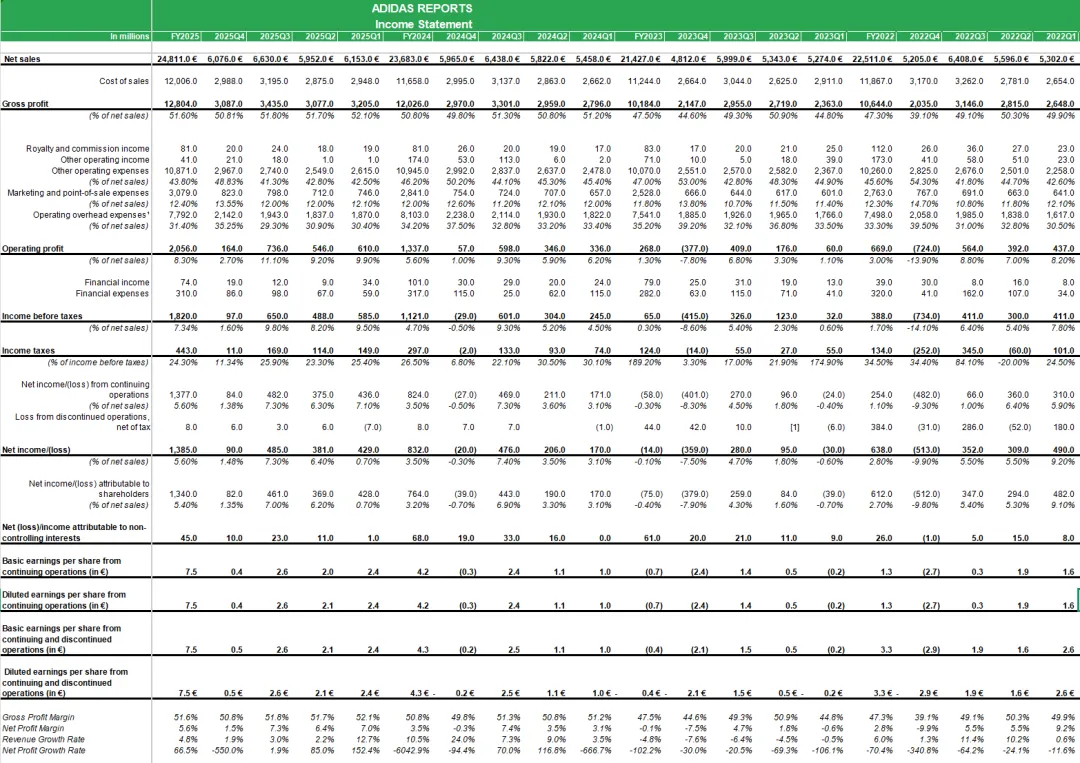Click FY2022 diluted EPS value 3.3 €

tap(882, 693)
